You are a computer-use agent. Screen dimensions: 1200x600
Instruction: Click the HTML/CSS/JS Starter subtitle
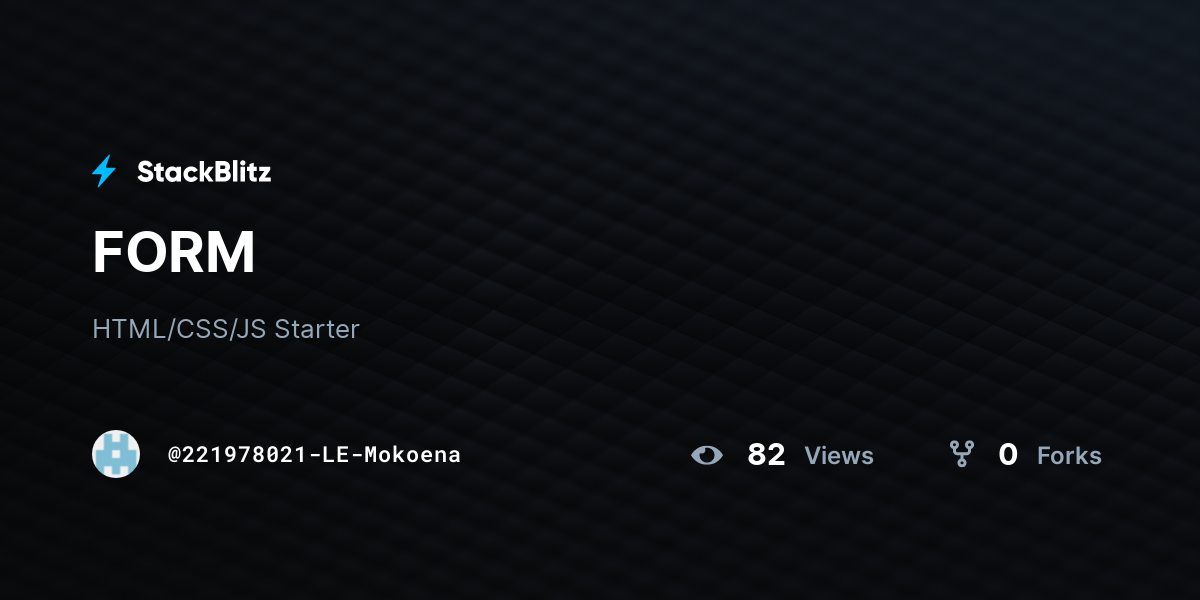pos(226,329)
